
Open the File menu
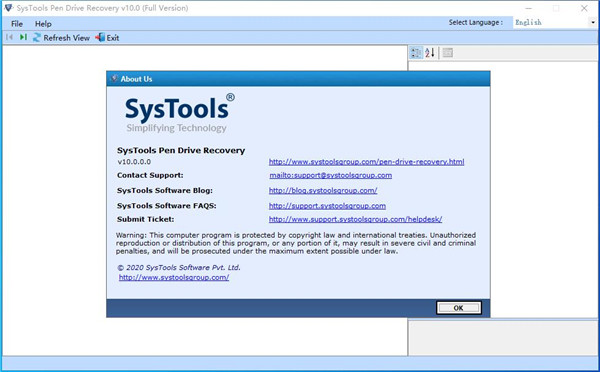[17, 24]
